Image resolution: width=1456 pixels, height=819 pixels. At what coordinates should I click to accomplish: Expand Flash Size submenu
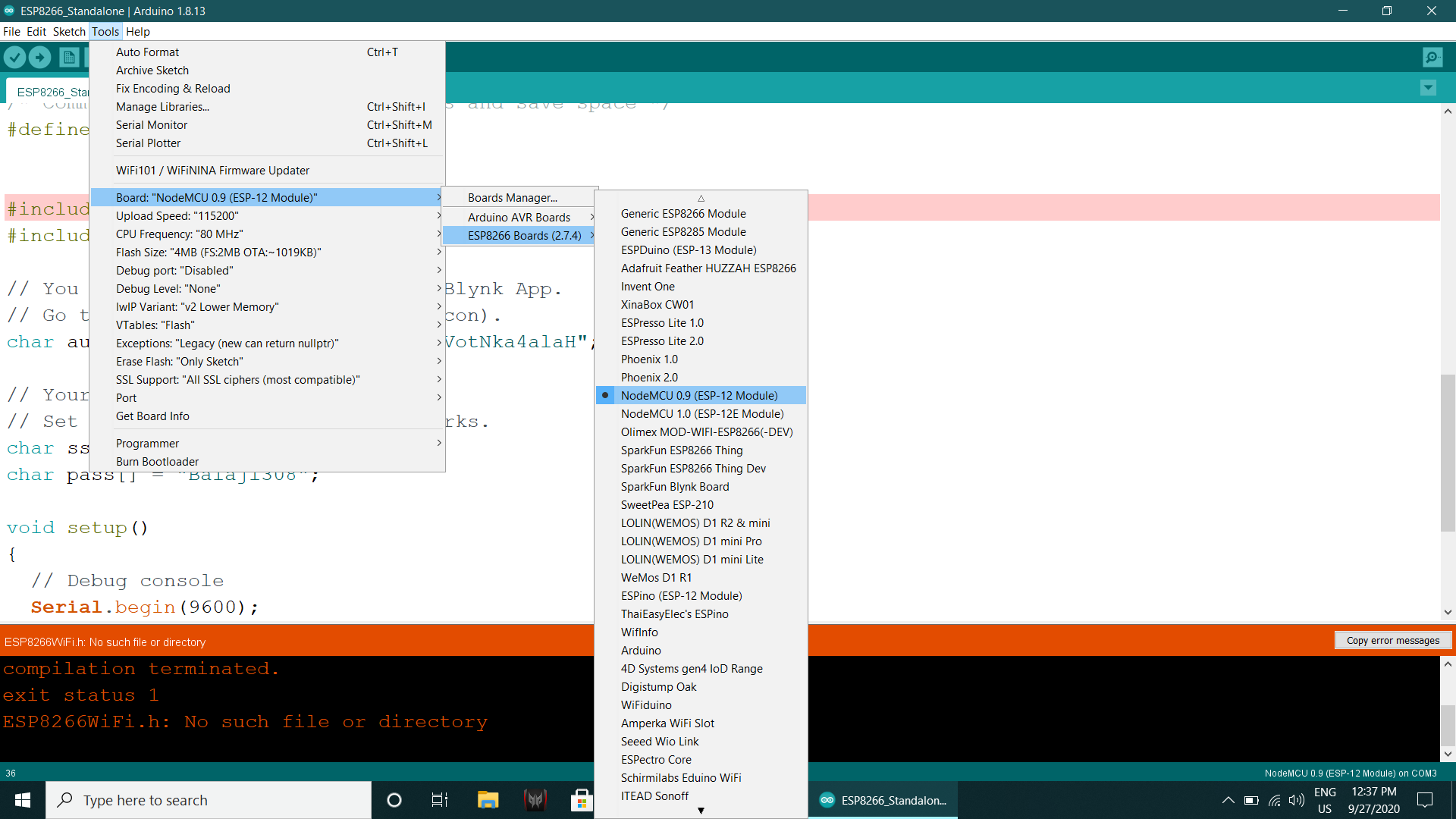(x=267, y=253)
